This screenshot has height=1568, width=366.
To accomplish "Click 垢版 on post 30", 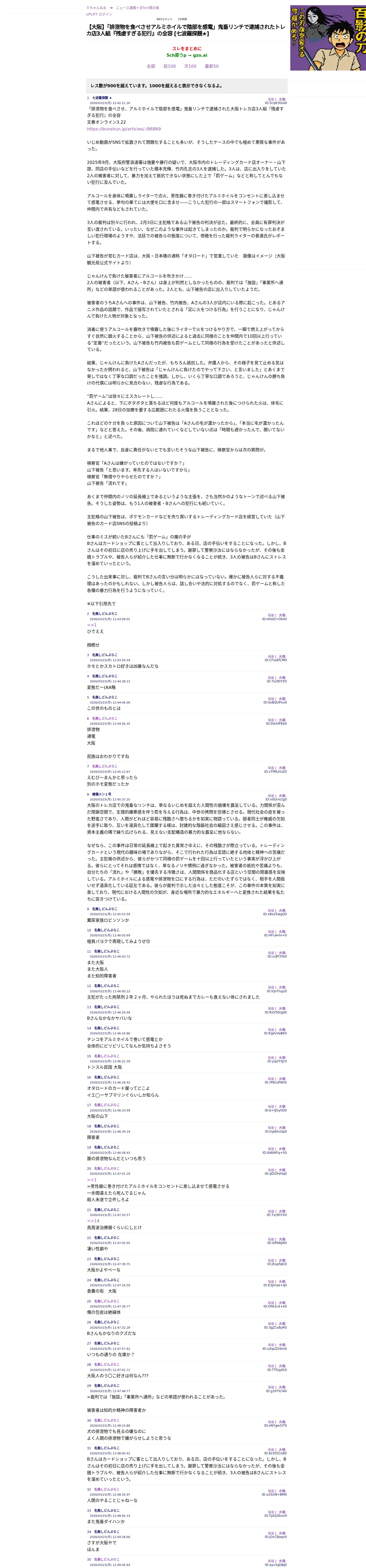I will [271, 1422].
